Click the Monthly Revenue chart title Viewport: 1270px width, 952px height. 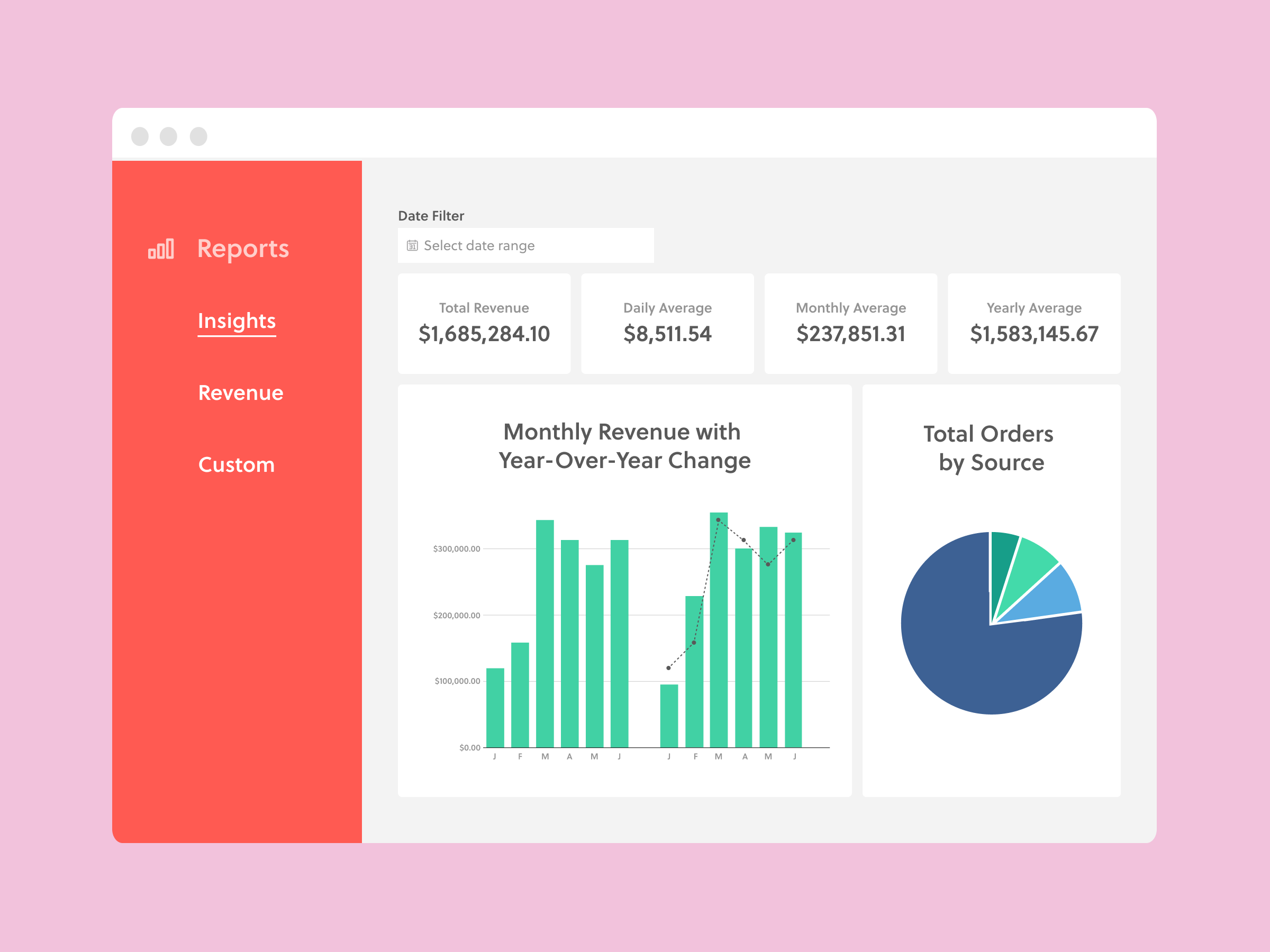coord(624,446)
